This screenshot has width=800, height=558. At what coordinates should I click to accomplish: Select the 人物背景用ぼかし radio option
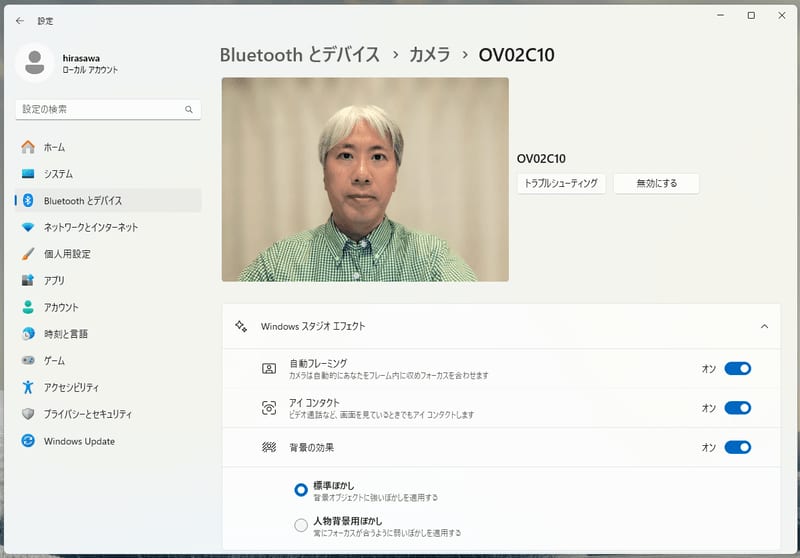tap(301, 525)
